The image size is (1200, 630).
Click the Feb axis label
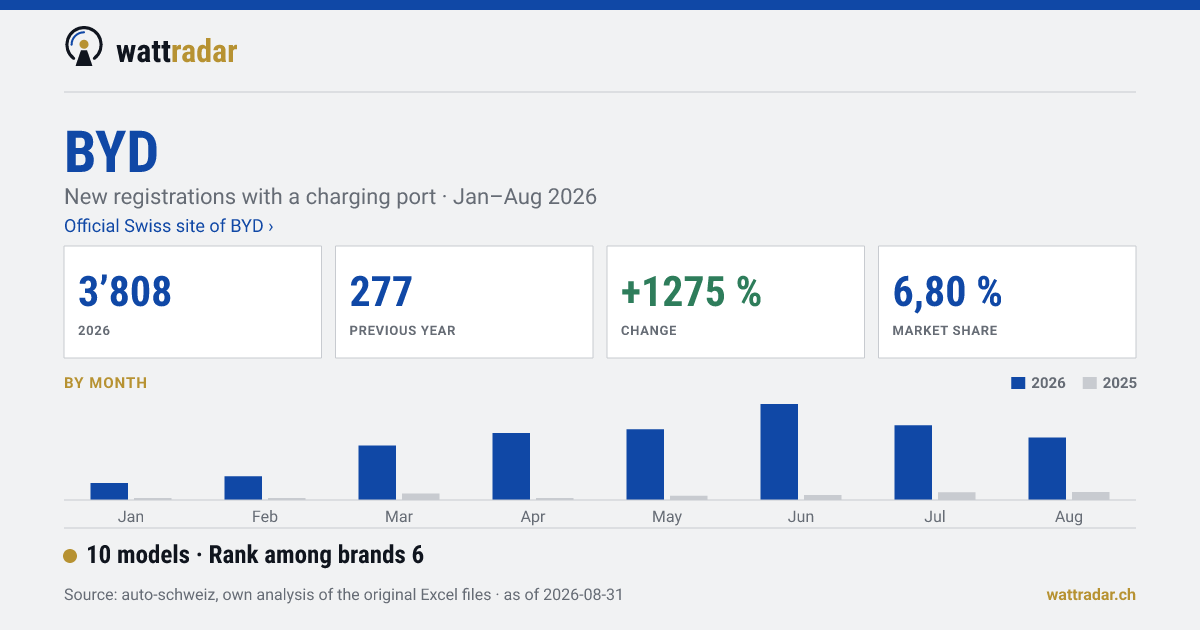(265, 517)
